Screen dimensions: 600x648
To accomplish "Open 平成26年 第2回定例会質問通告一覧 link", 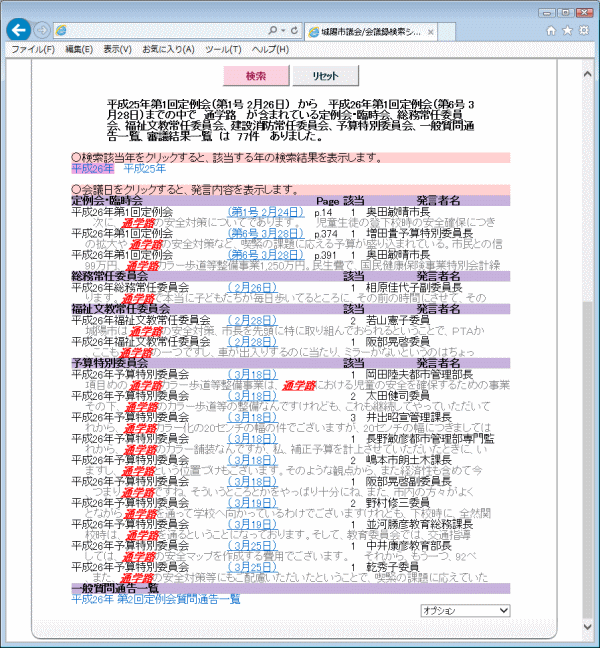I will 156,599.
